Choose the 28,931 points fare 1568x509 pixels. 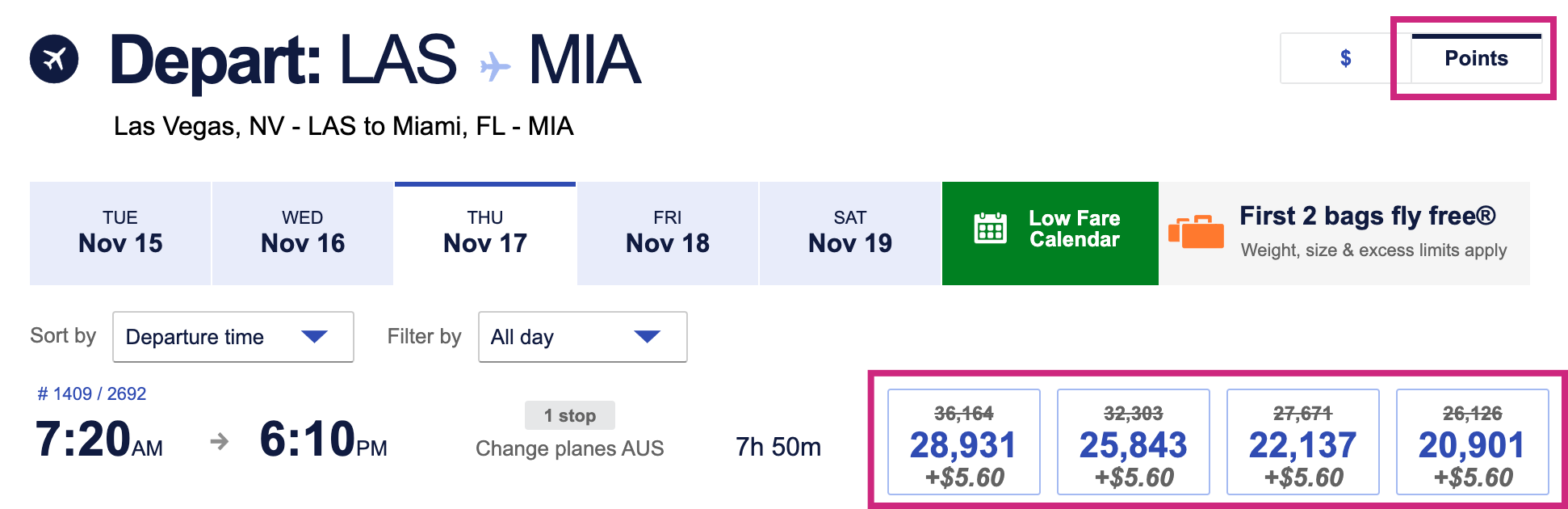(x=963, y=442)
